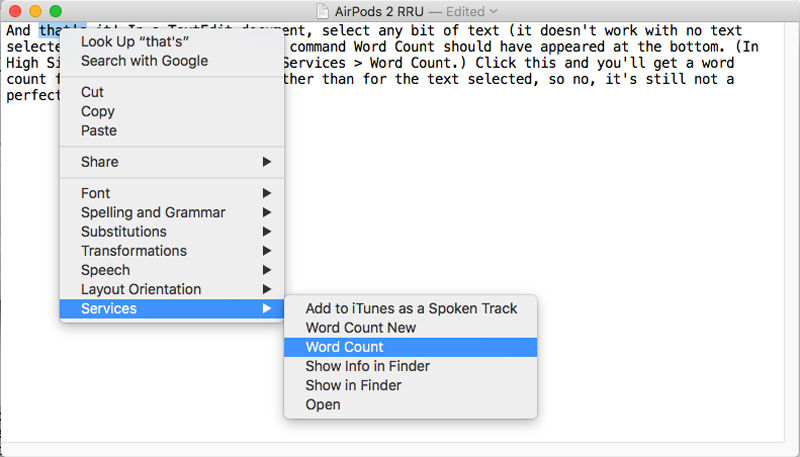Click the highlighted Word Count service

pos(344,347)
